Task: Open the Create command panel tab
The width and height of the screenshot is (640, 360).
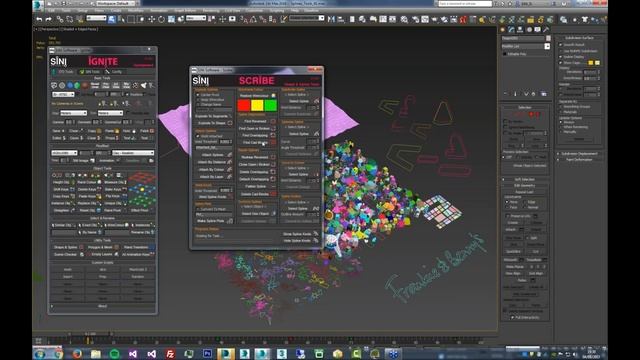Action: 502,29
